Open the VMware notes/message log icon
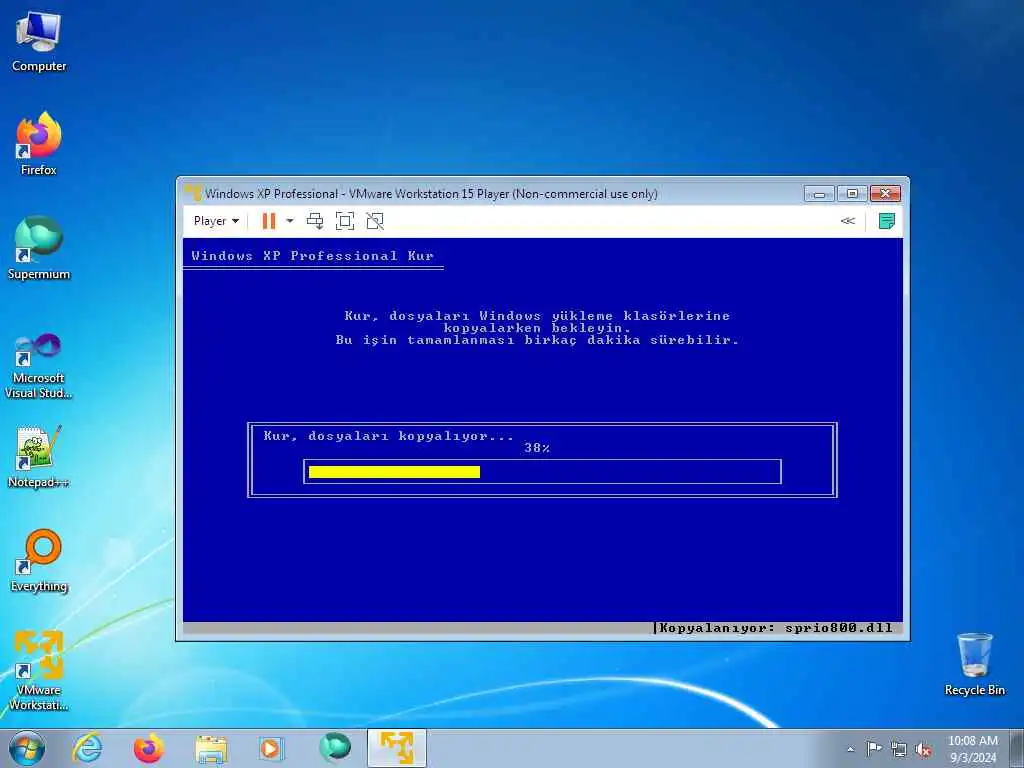This screenshot has height=768, width=1024. click(x=886, y=221)
